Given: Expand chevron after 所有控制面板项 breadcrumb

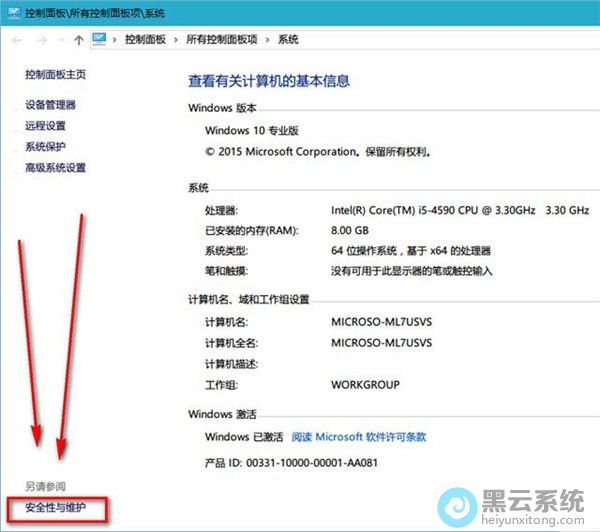Looking at the screenshot, I should (267, 39).
